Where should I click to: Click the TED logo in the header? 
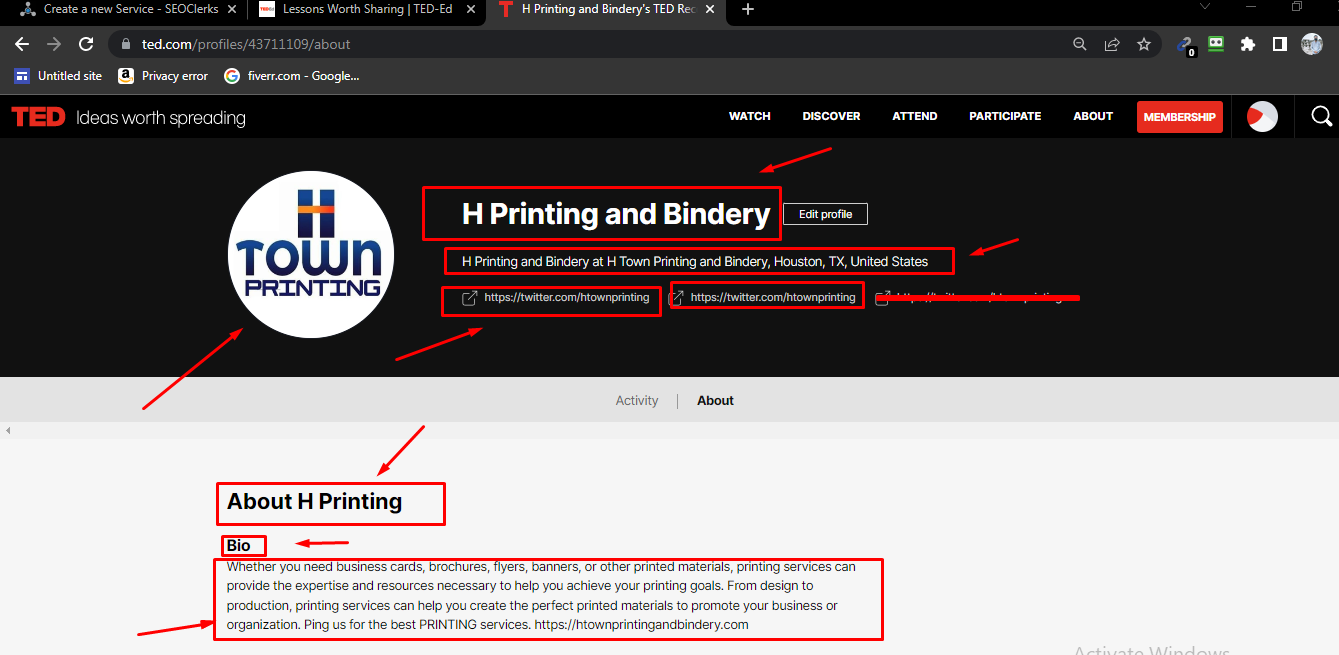pos(39,117)
